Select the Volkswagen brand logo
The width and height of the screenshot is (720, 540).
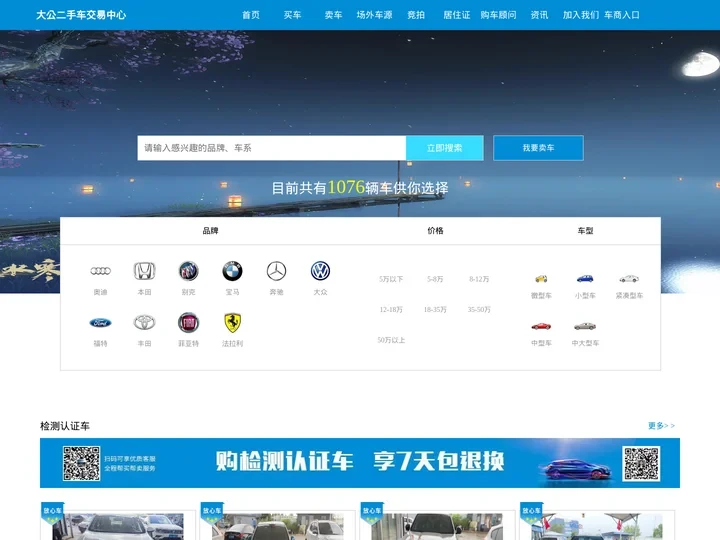[320, 271]
